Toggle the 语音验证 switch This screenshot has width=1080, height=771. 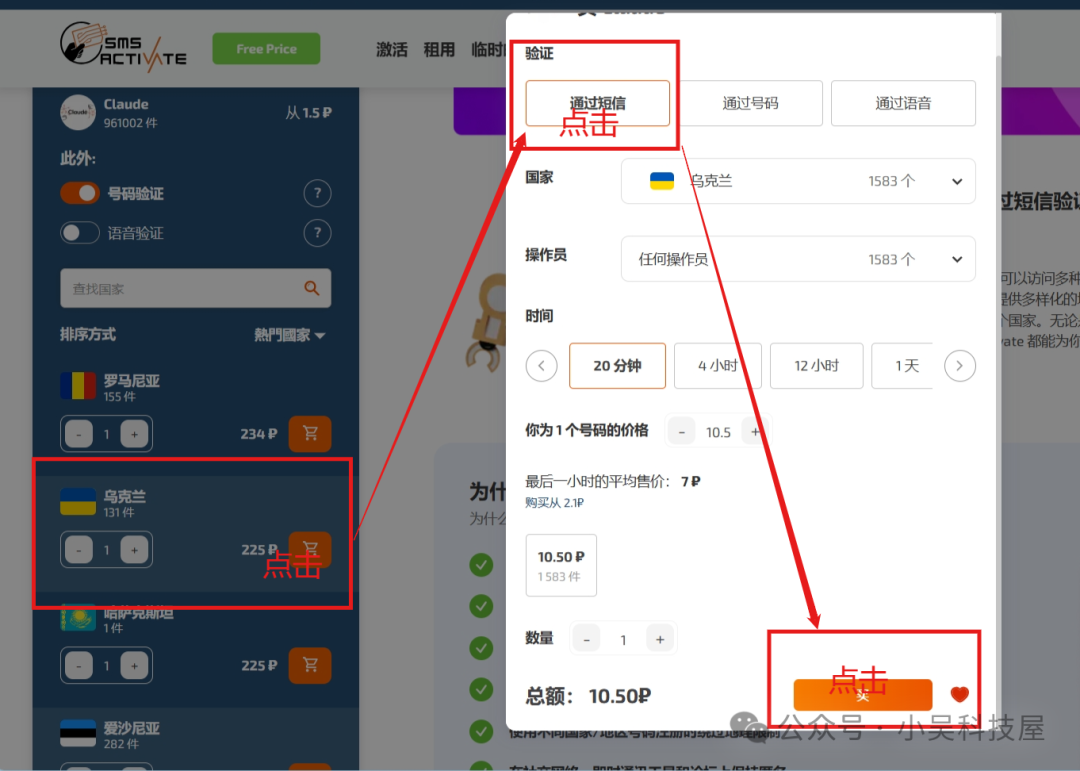(x=80, y=233)
